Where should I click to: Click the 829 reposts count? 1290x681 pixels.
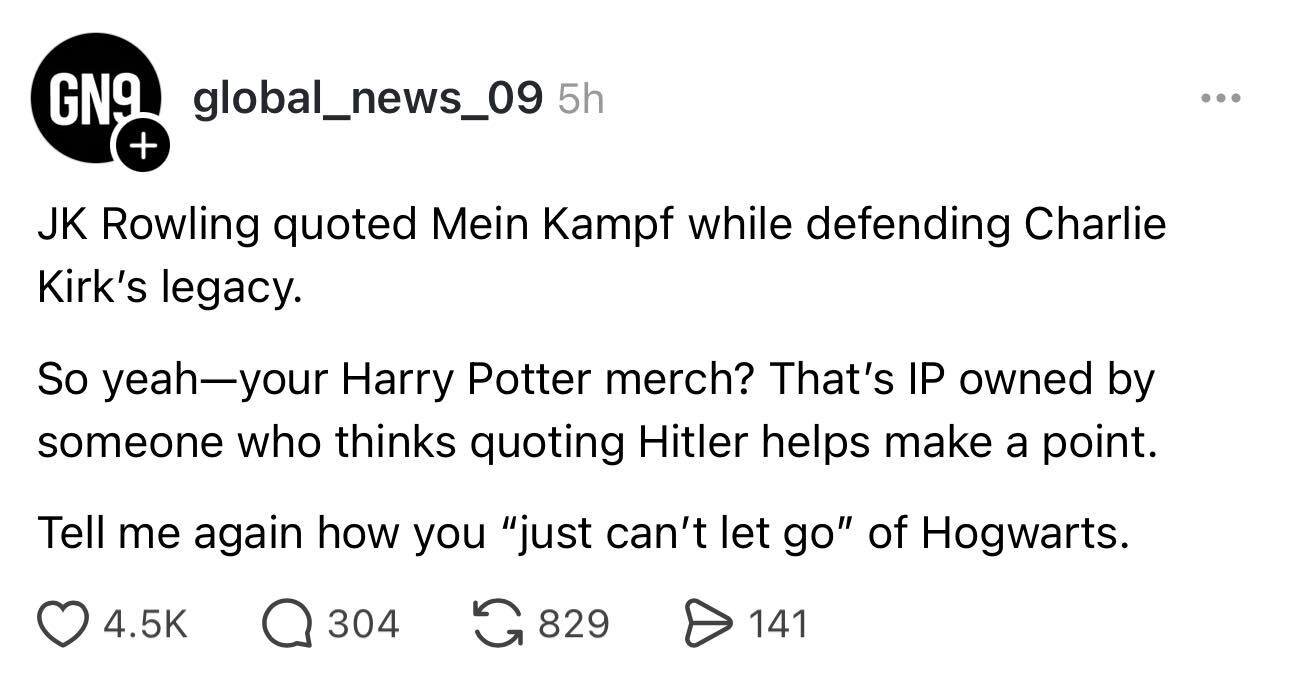click(575, 625)
